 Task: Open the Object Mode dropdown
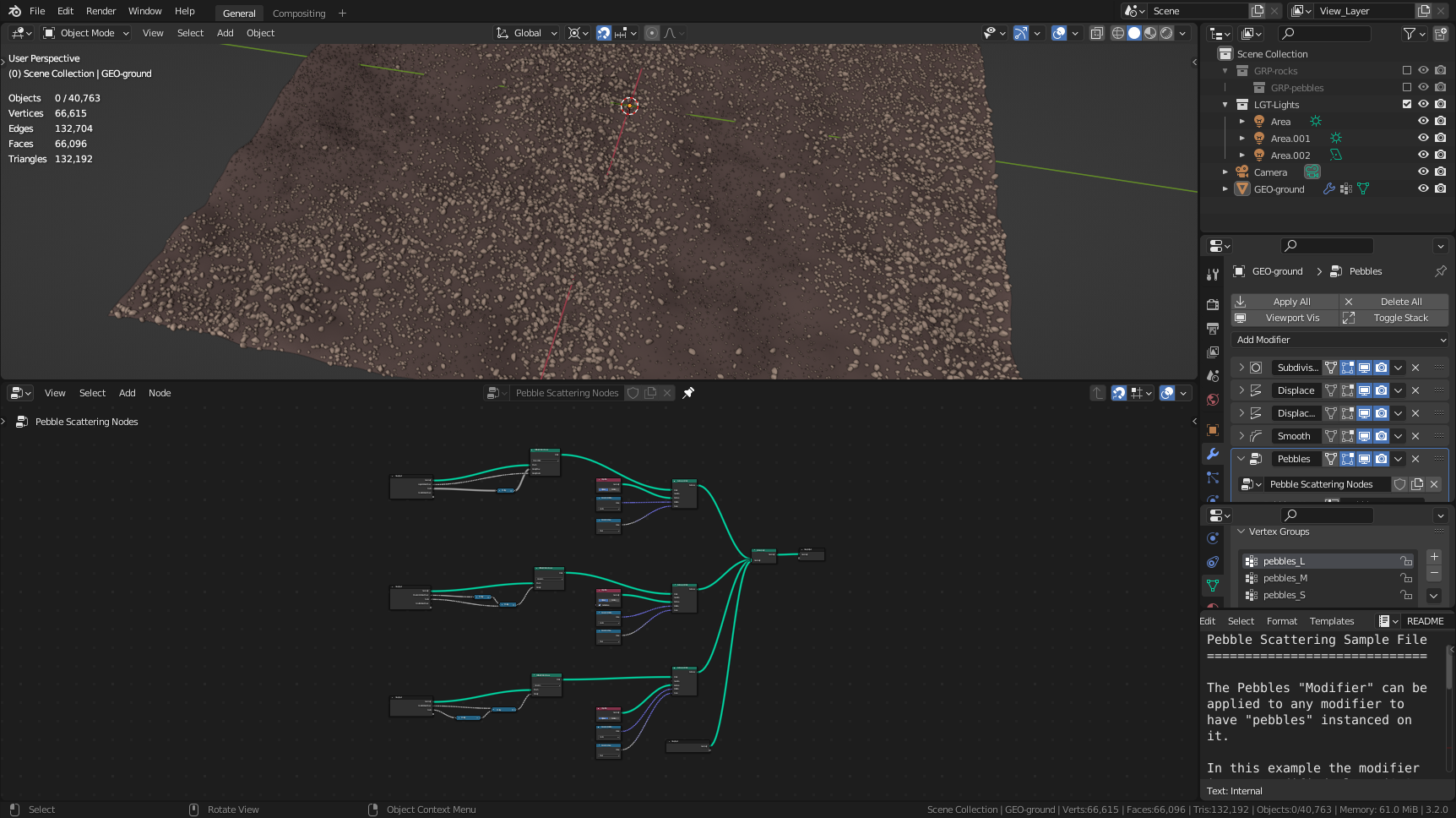[86, 33]
